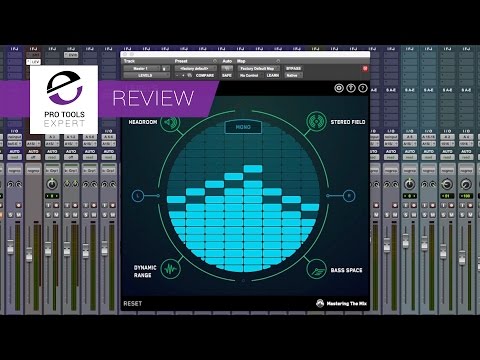This screenshot has height=360, width=480.
Task: Open the Master 1 track selector
Action: pyautogui.click(x=142, y=68)
